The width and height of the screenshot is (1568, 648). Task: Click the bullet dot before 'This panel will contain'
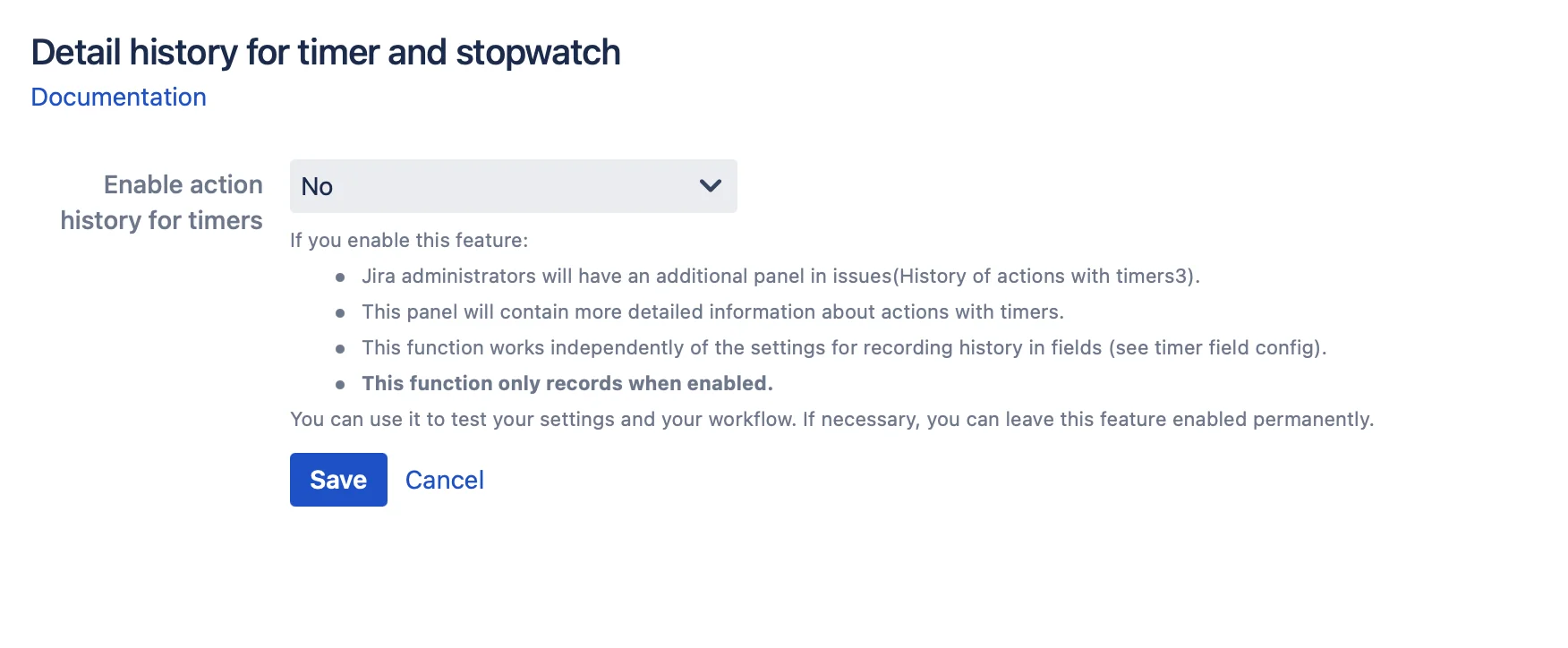point(340,313)
